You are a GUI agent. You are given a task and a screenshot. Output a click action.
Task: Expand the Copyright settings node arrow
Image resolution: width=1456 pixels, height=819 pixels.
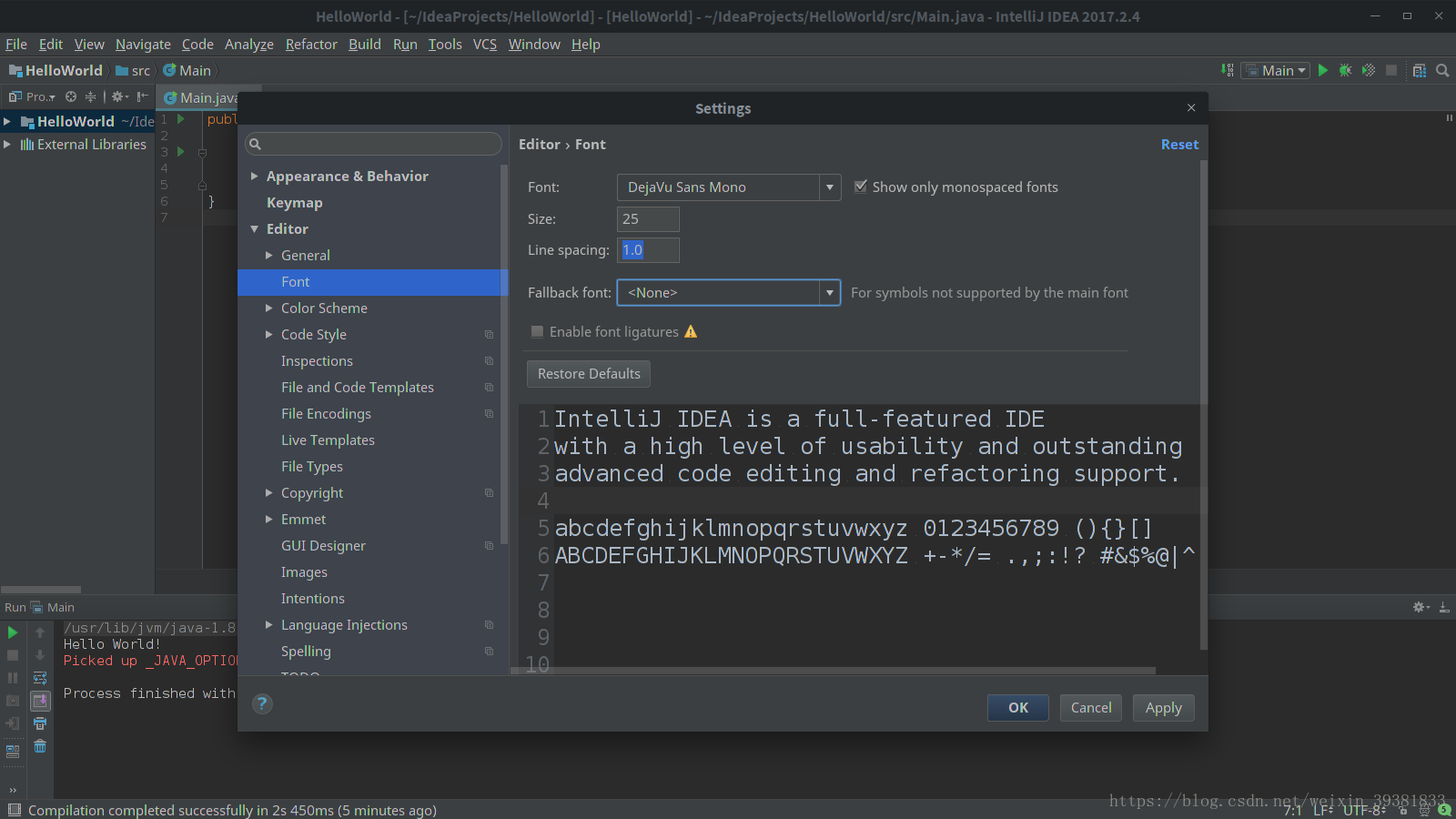[x=269, y=493]
